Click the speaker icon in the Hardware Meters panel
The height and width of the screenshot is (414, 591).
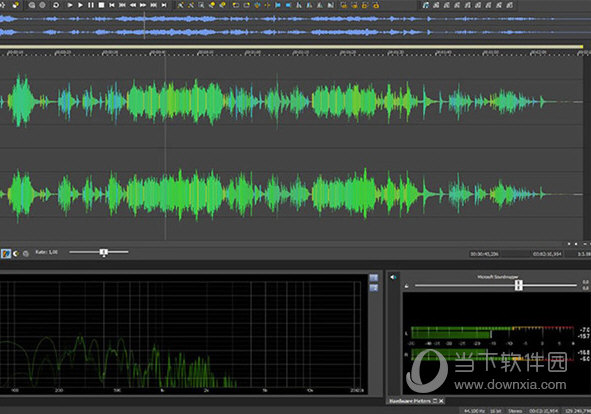(x=393, y=277)
